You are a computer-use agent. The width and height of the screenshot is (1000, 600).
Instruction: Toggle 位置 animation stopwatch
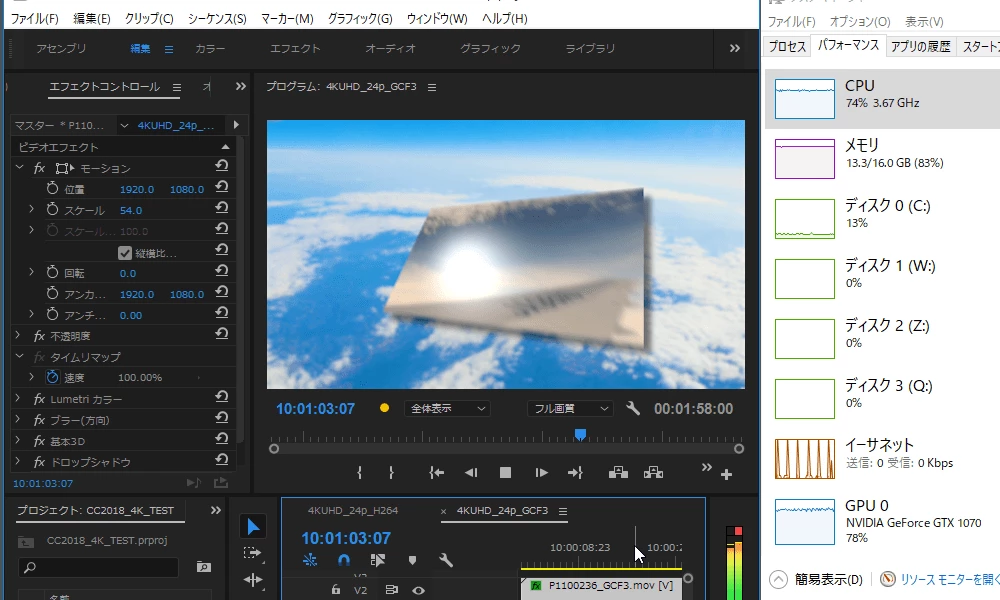click(52, 188)
